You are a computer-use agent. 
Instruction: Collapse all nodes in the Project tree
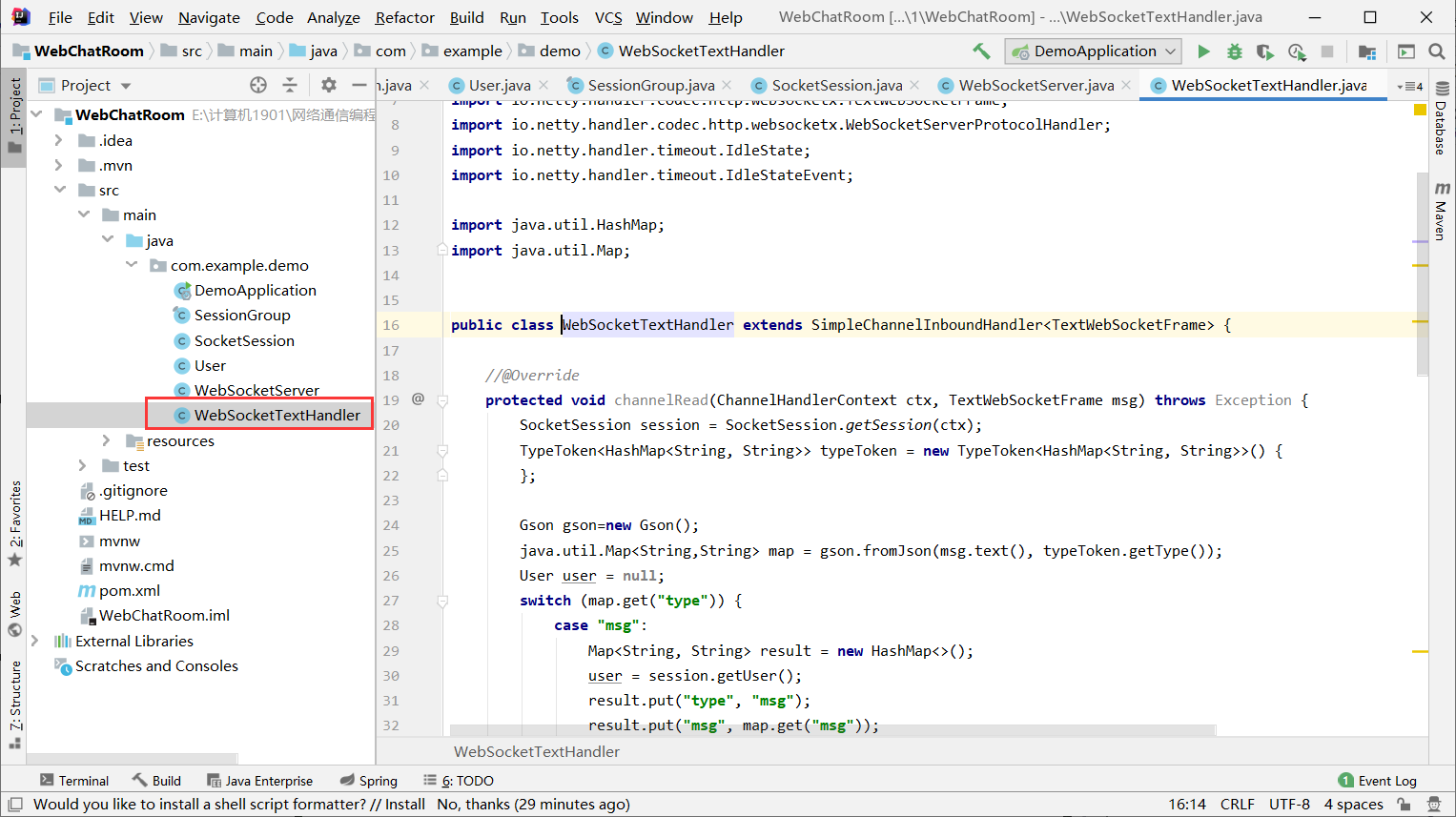click(290, 85)
